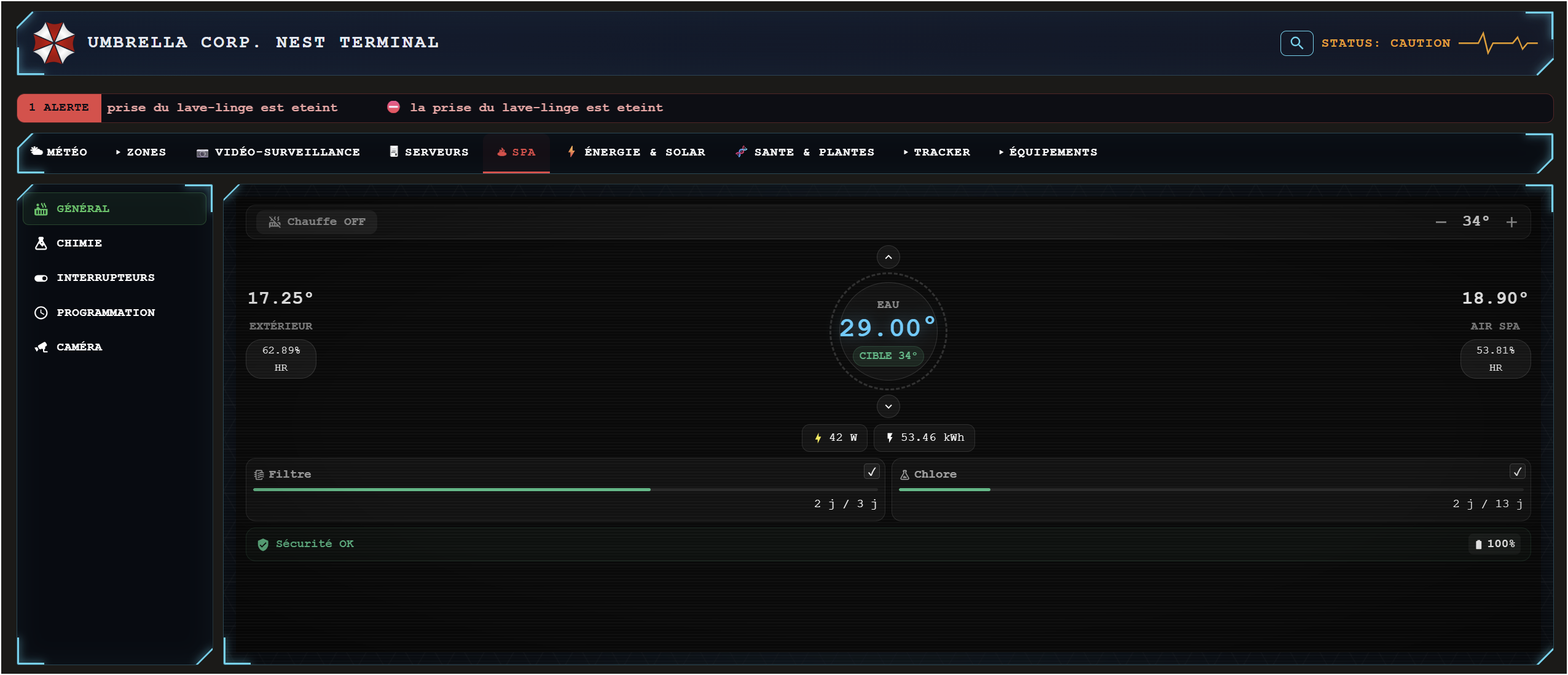Select Général in the sidebar

[x=114, y=209]
